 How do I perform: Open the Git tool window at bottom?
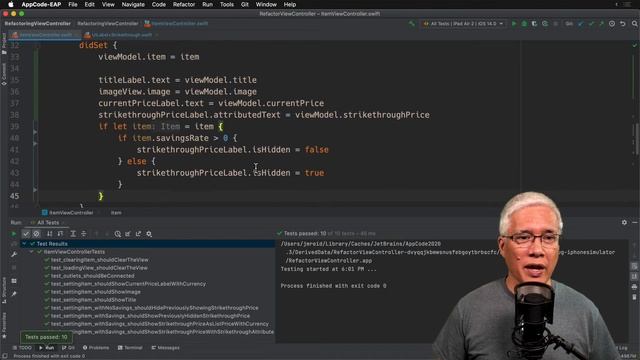pos(68,348)
